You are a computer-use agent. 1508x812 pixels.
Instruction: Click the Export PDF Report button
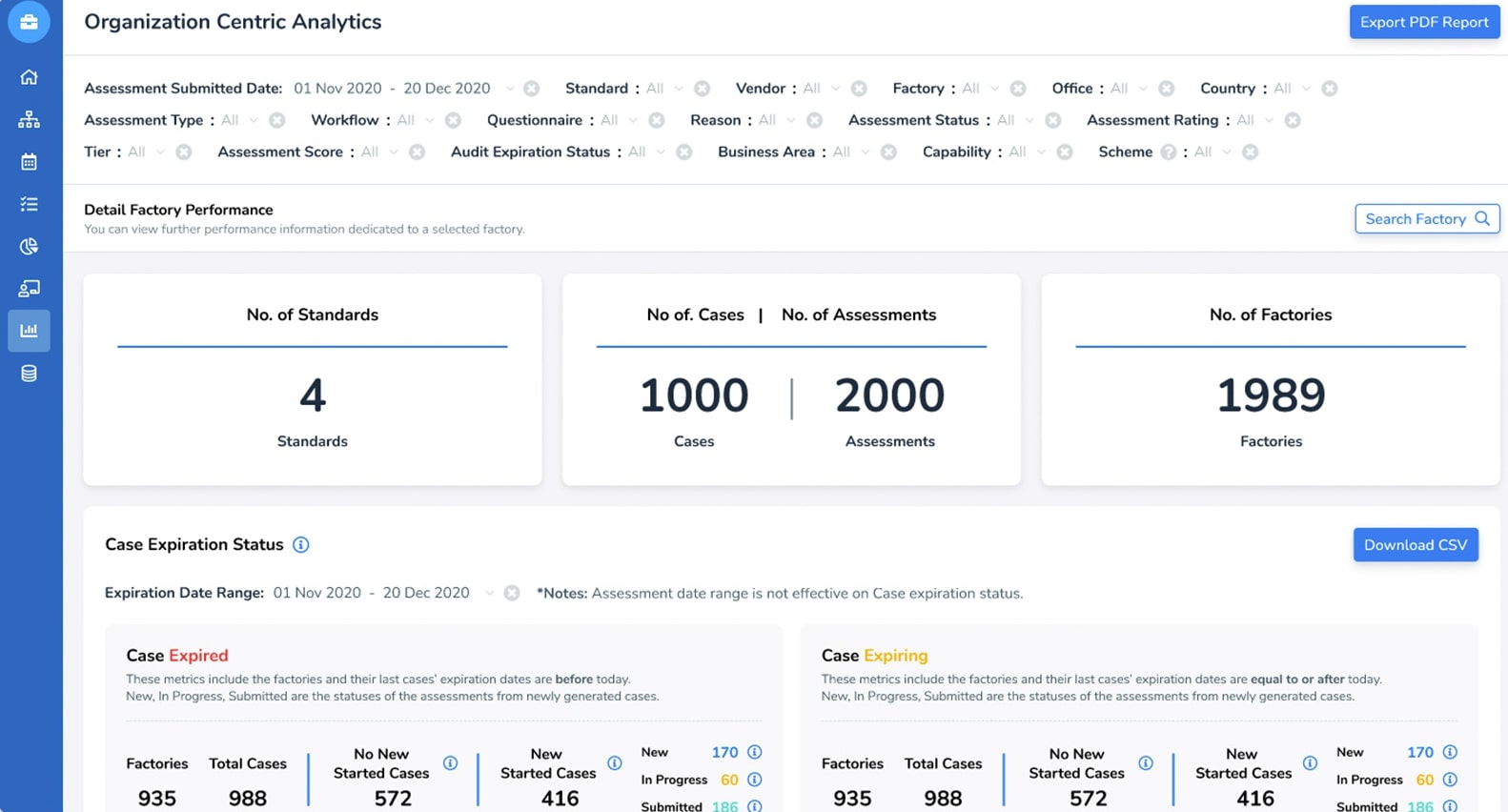[1424, 22]
